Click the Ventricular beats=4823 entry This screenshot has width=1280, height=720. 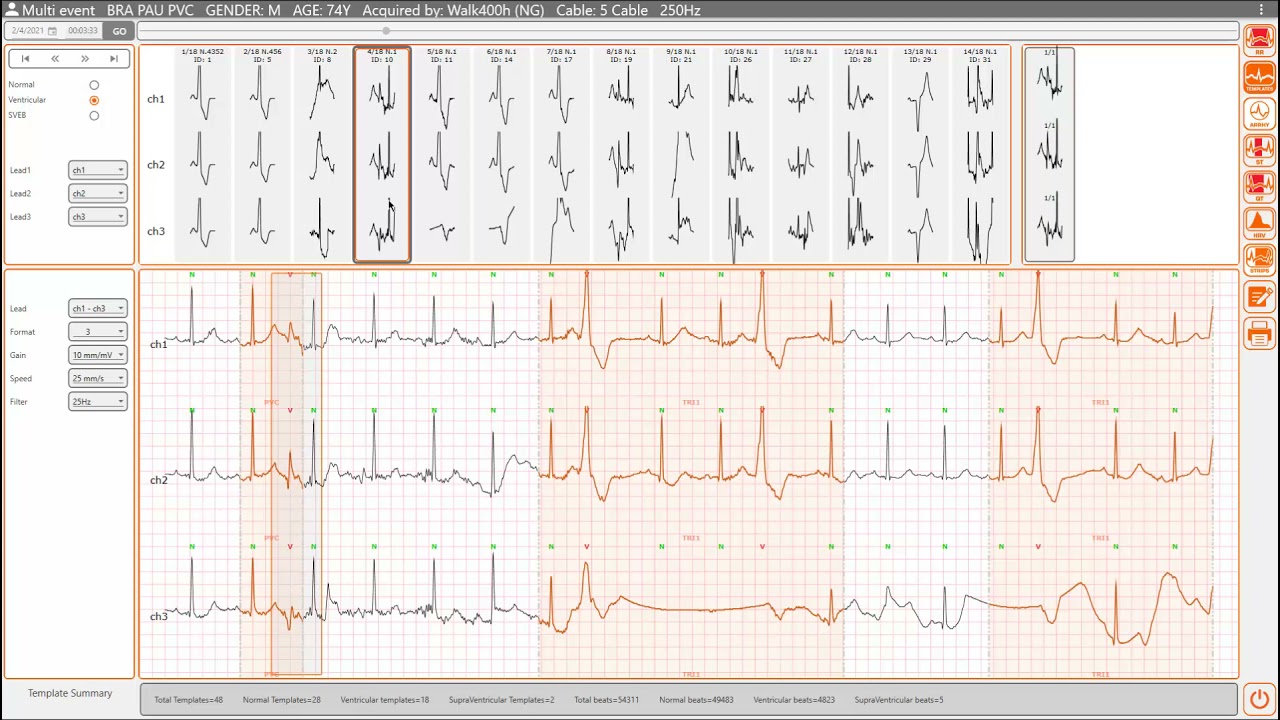coord(794,700)
